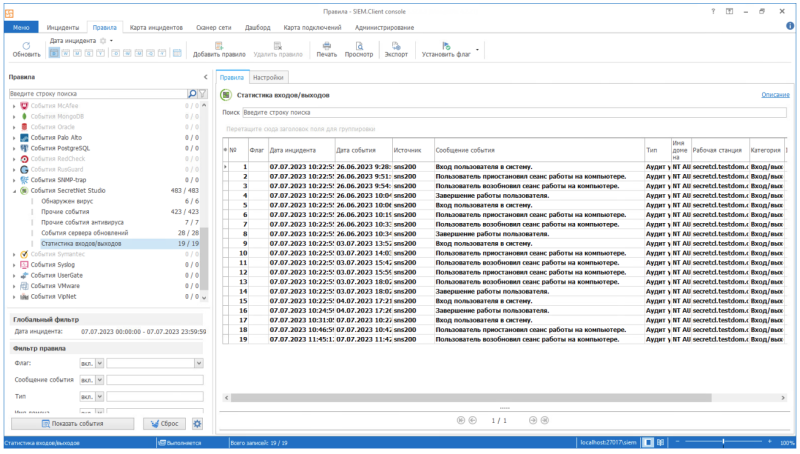The height and width of the screenshot is (454, 800).
Task: Click the filter funnel icon in rules panel
Action: pos(203,94)
